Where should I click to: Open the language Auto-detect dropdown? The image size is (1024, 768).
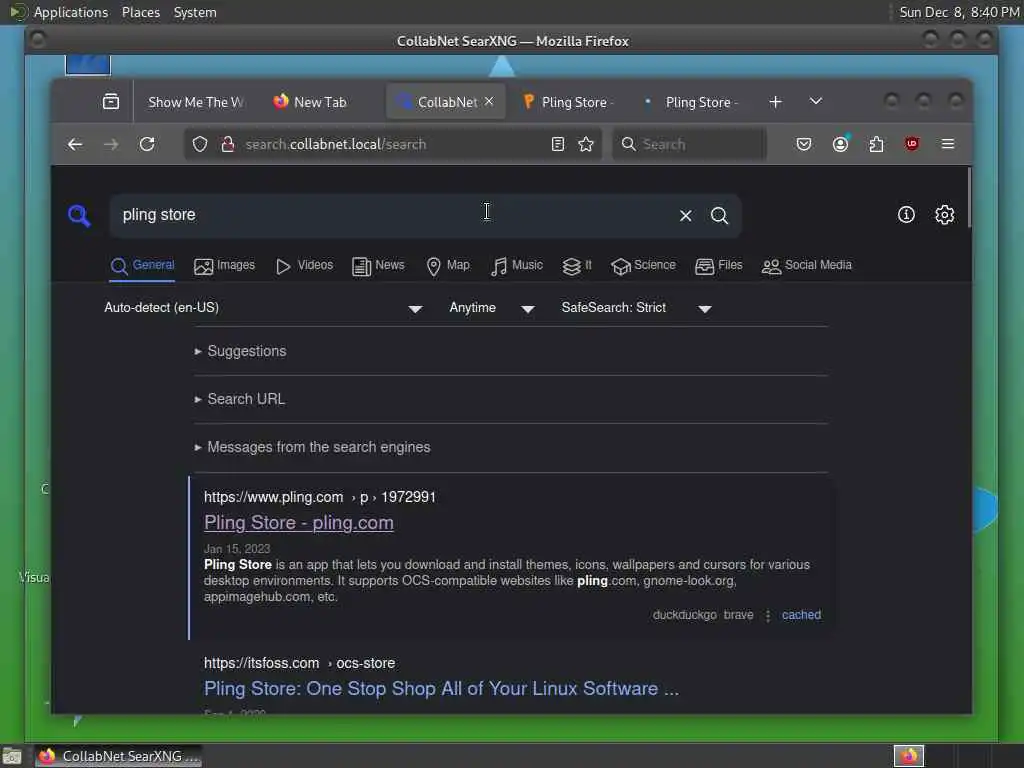[x=263, y=308]
